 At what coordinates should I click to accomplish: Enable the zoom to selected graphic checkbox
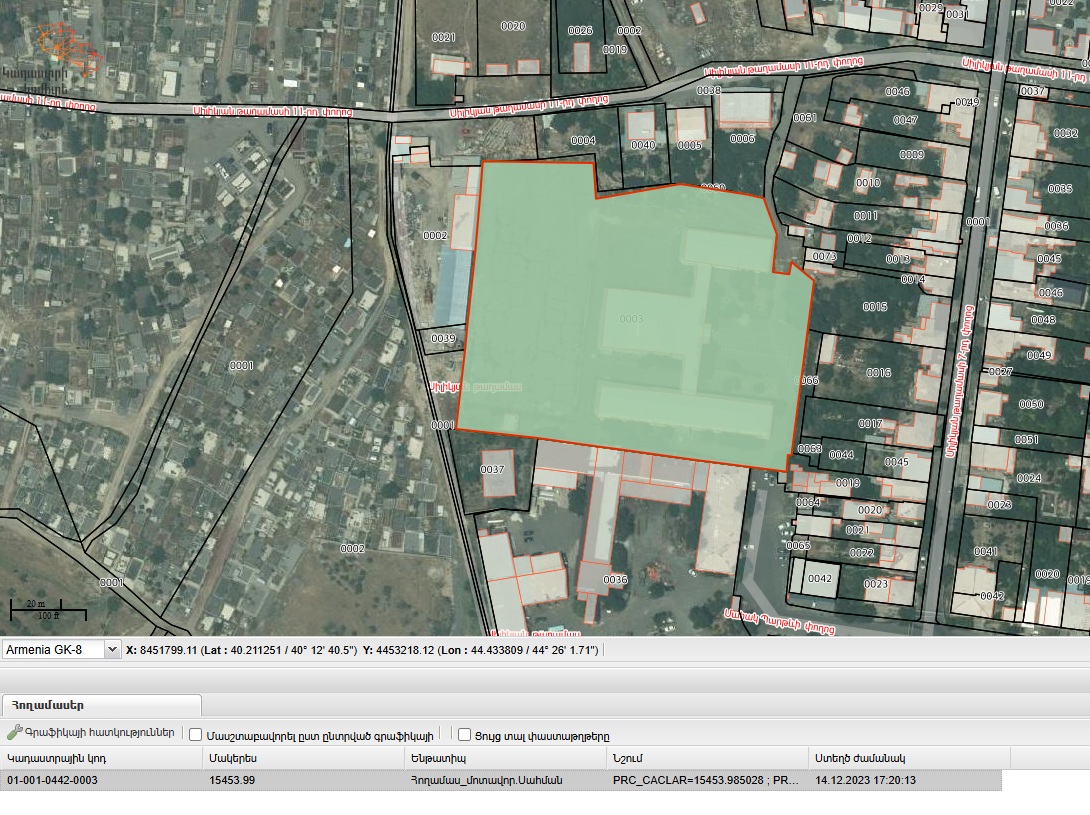[196, 735]
